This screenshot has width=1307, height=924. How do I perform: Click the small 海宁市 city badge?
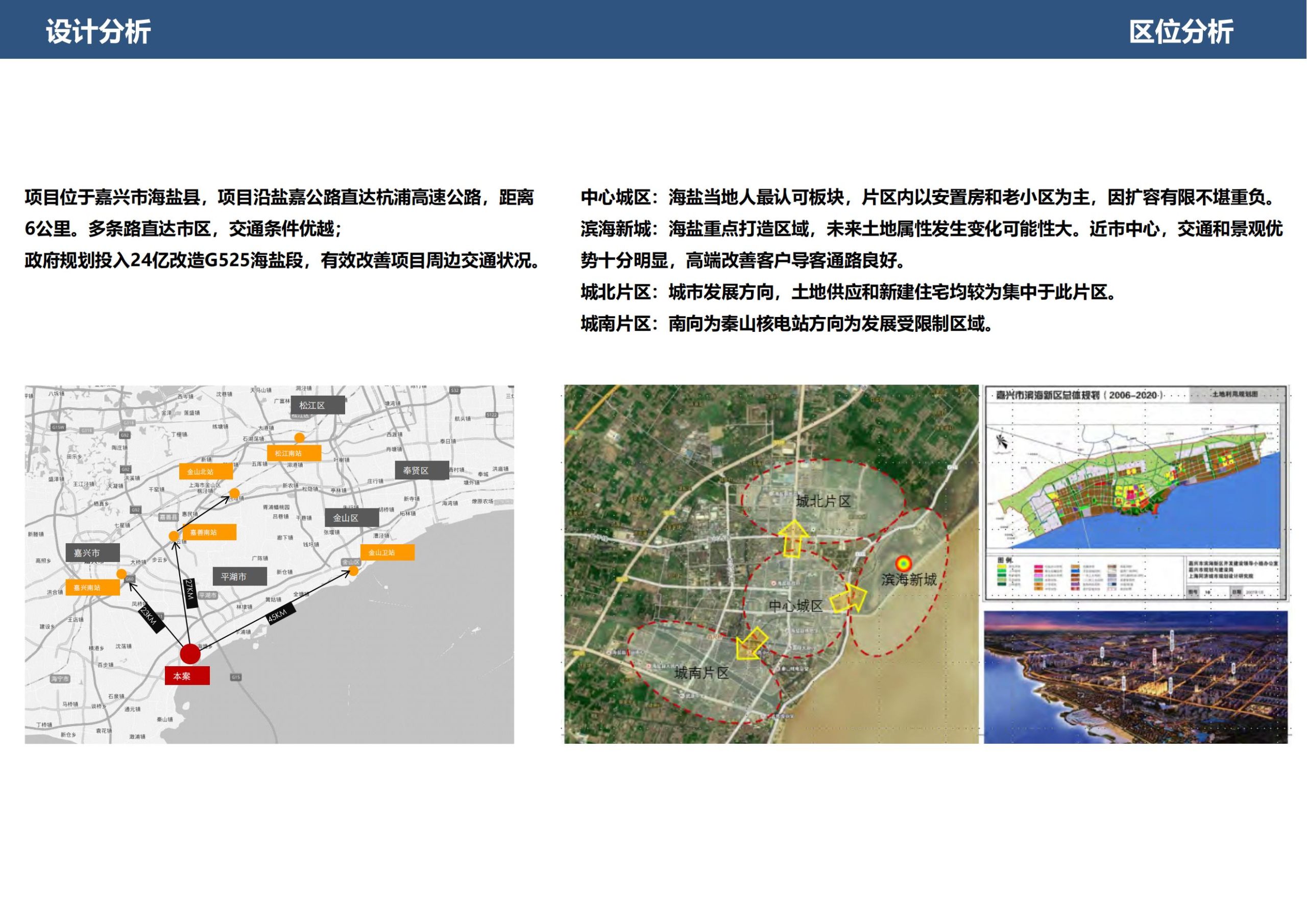(60, 678)
